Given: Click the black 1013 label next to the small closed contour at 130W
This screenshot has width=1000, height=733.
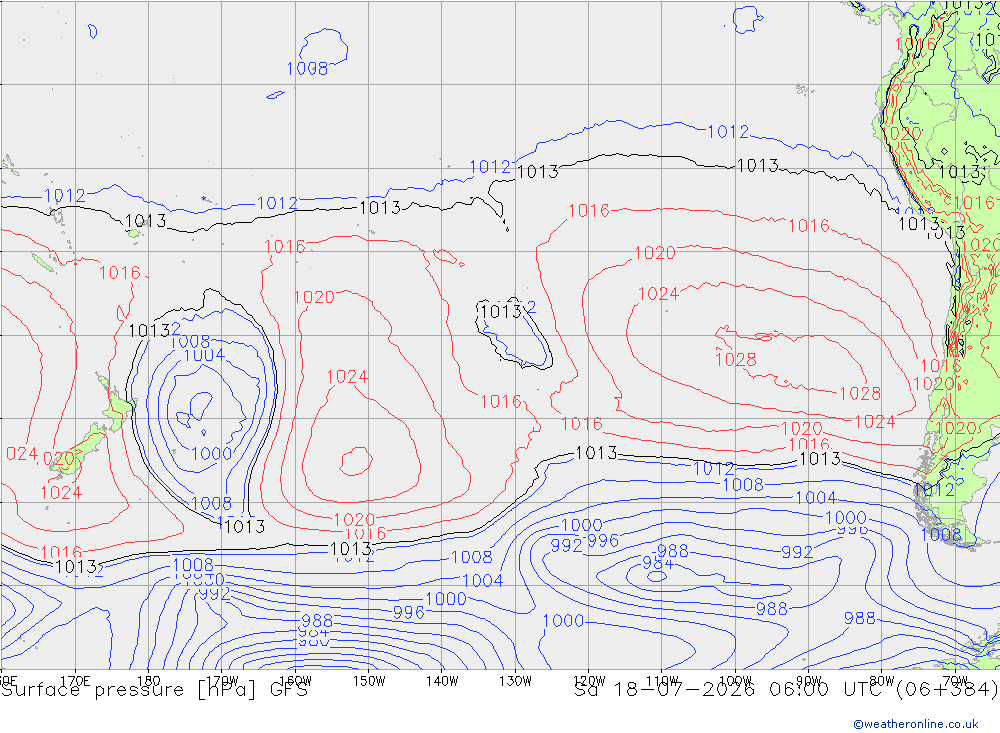Looking at the screenshot, I should point(501,312).
